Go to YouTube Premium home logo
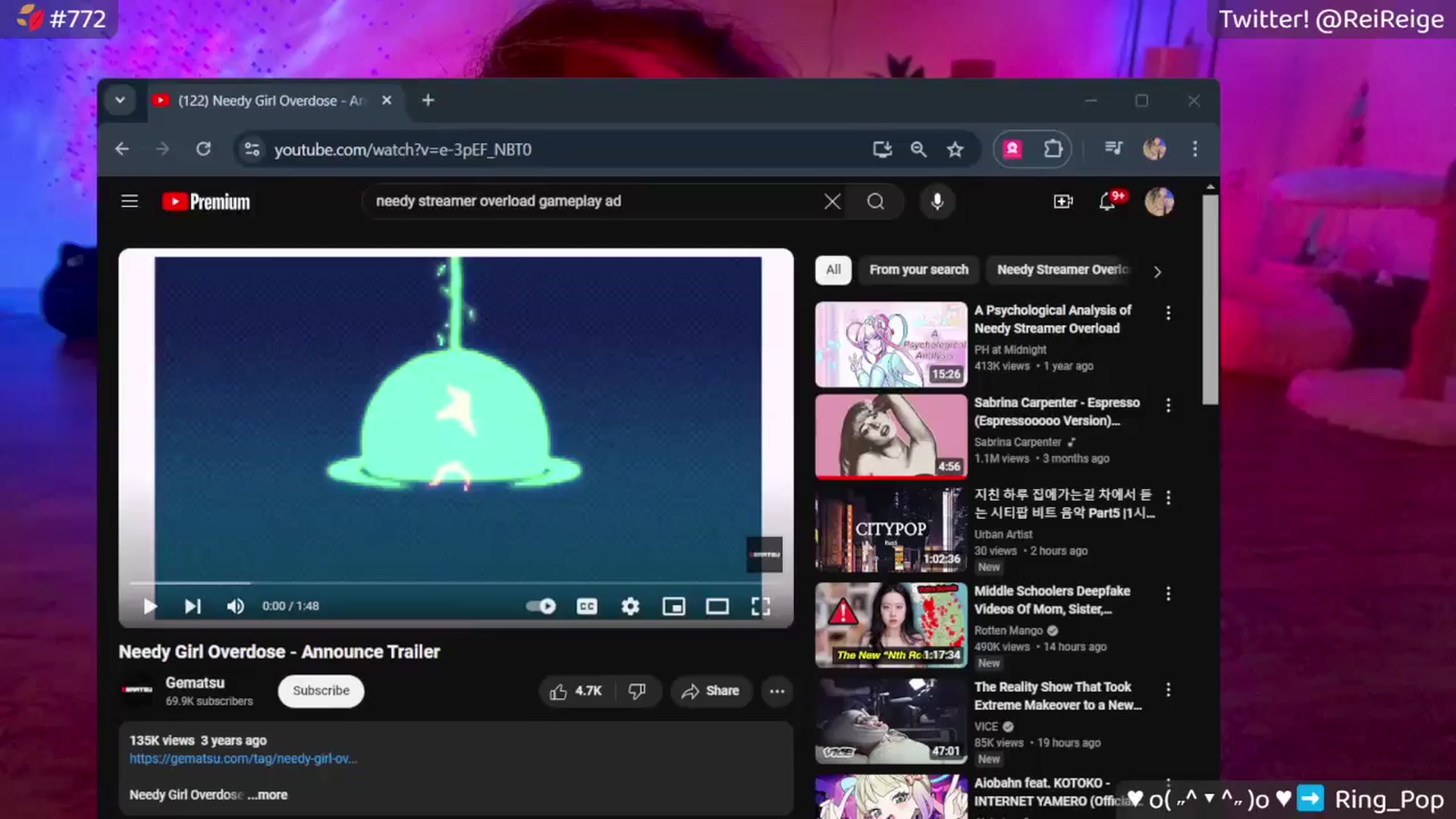 pyautogui.click(x=206, y=202)
